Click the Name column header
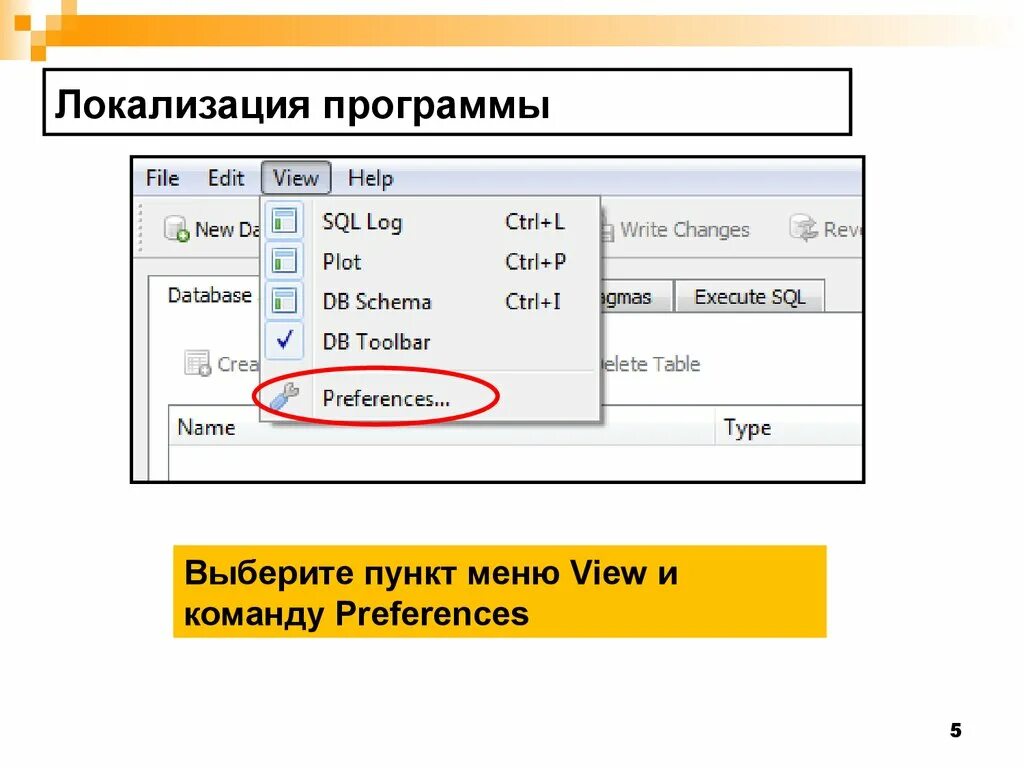Screen dimensions: 1024x768 tap(441, 427)
